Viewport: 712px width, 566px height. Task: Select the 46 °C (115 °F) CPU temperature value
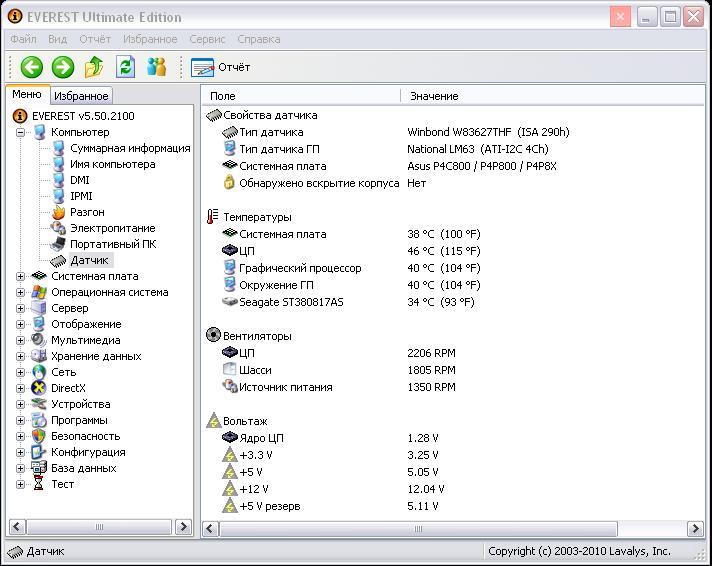tap(444, 251)
